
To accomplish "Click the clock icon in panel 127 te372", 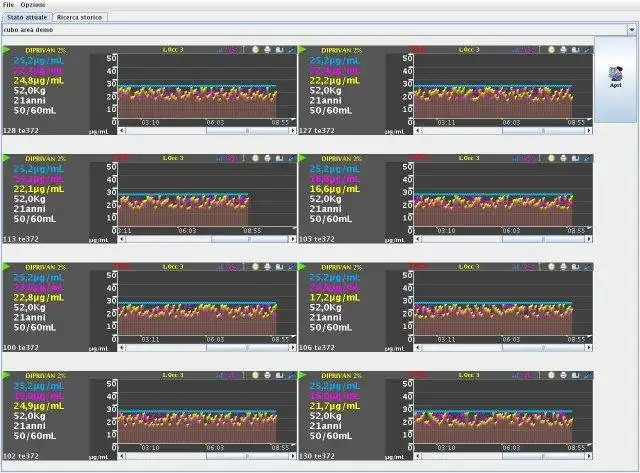I will pos(551,50).
